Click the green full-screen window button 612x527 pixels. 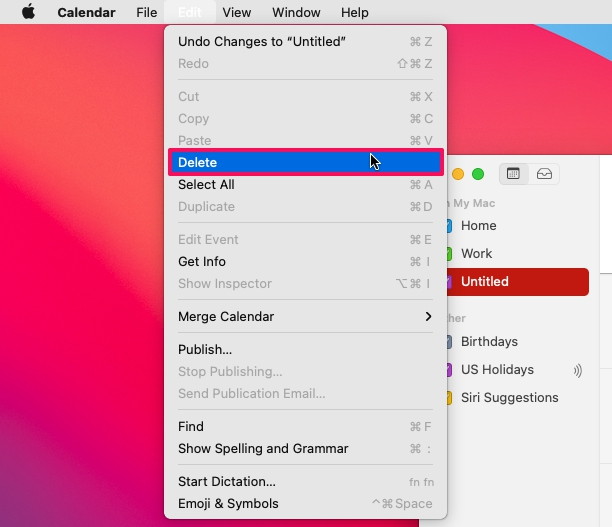[478, 174]
